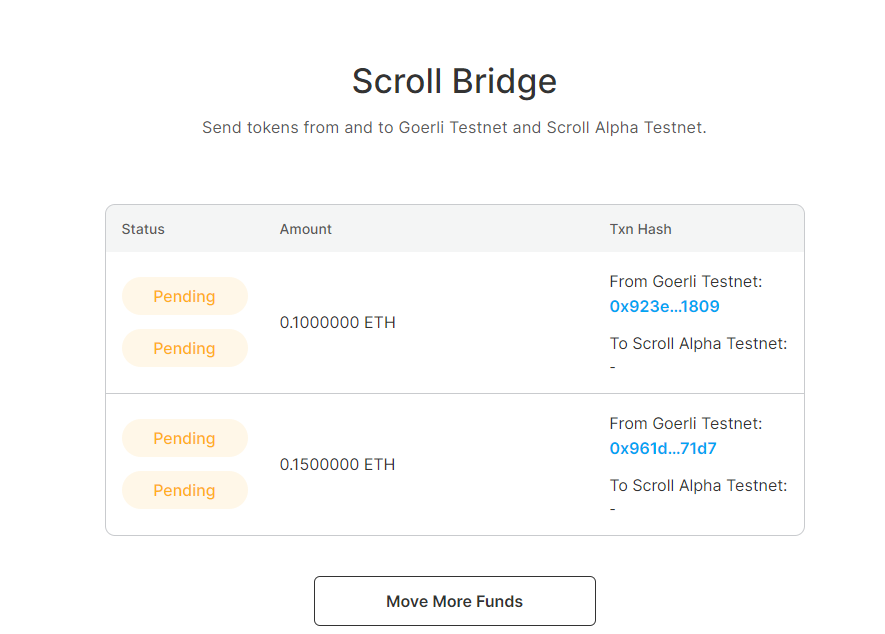Click second row From Goerli Testnet label
This screenshot has height=634, width=885.
click(x=686, y=423)
